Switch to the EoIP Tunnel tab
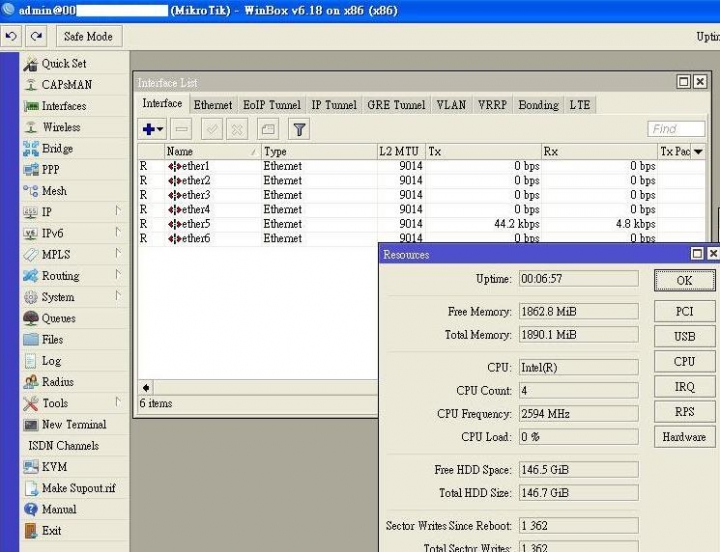This screenshot has height=552, width=720. point(271,105)
